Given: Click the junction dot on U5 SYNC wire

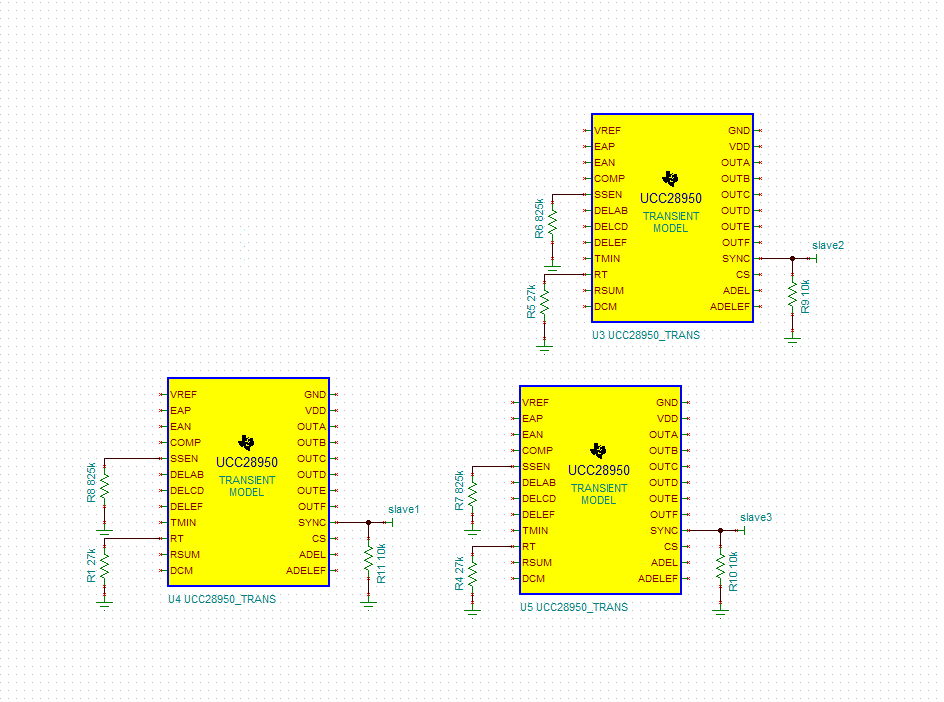Looking at the screenshot, I should pos(720,530).
